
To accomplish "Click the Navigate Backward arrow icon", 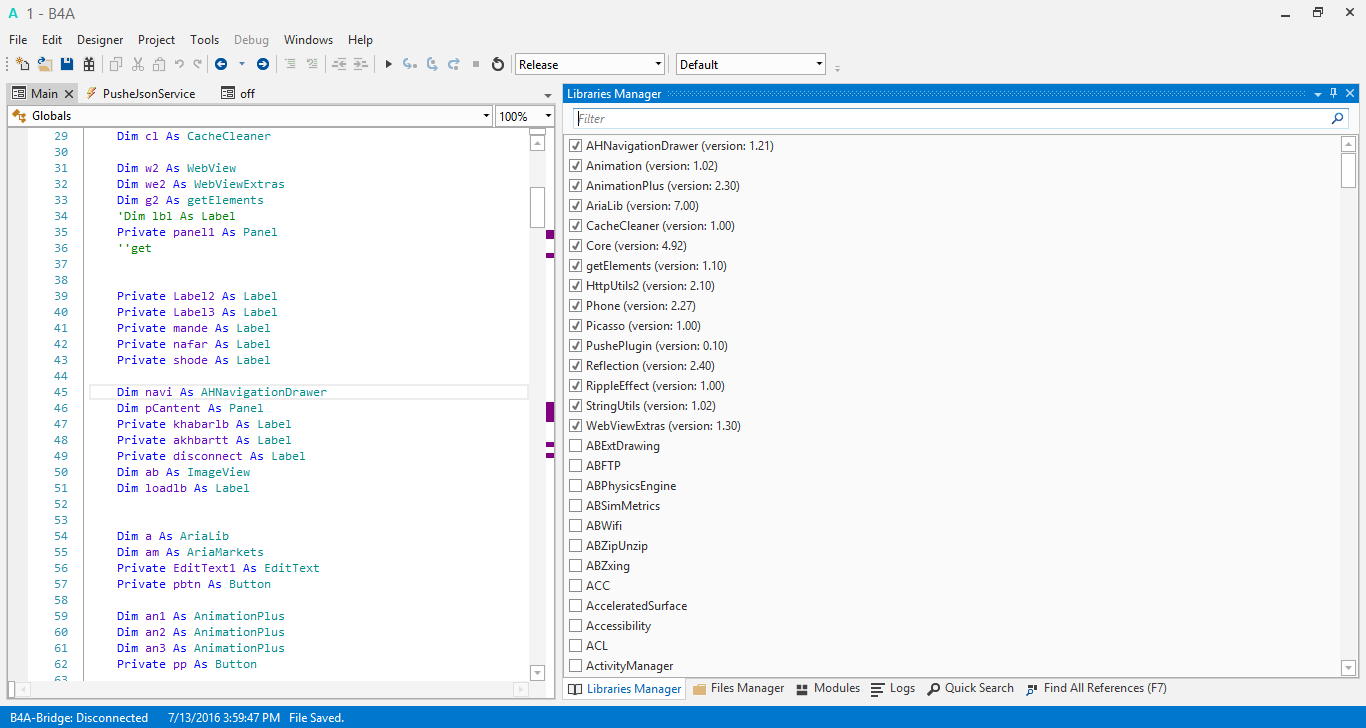I will (x=221, y=64).
